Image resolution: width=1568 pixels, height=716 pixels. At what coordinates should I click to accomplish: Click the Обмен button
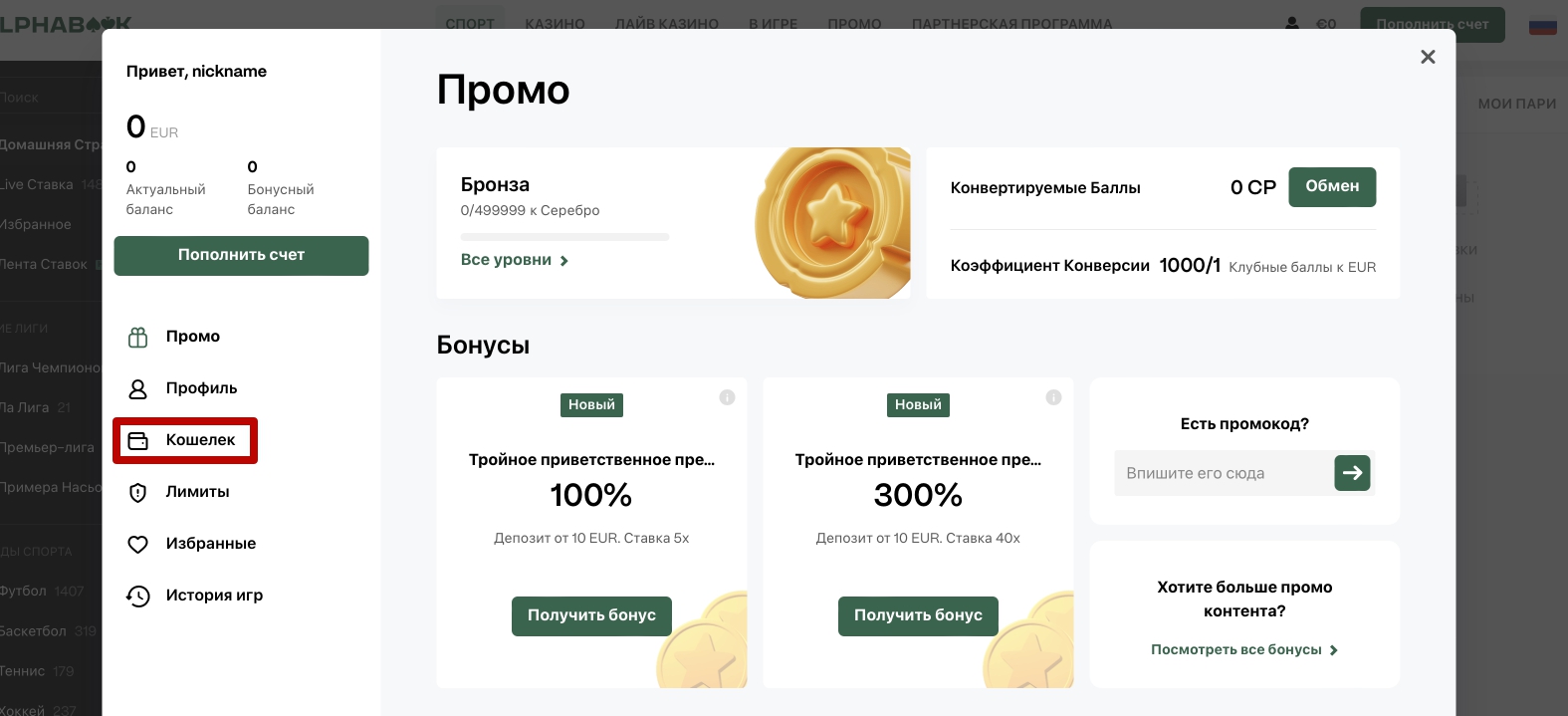click(1332, 187)
